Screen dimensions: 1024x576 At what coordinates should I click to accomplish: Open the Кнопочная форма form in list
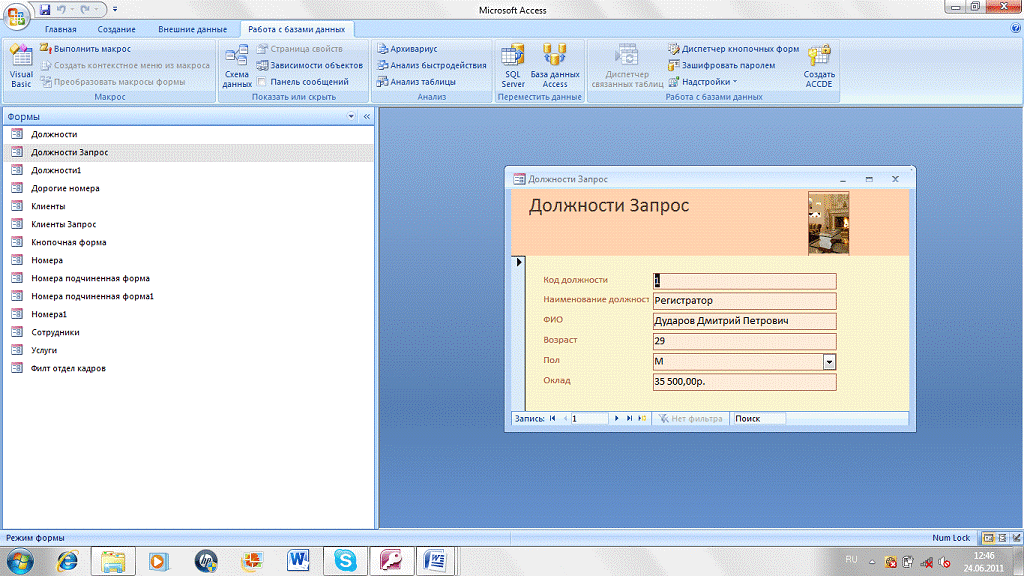click(x=68, y=242)
